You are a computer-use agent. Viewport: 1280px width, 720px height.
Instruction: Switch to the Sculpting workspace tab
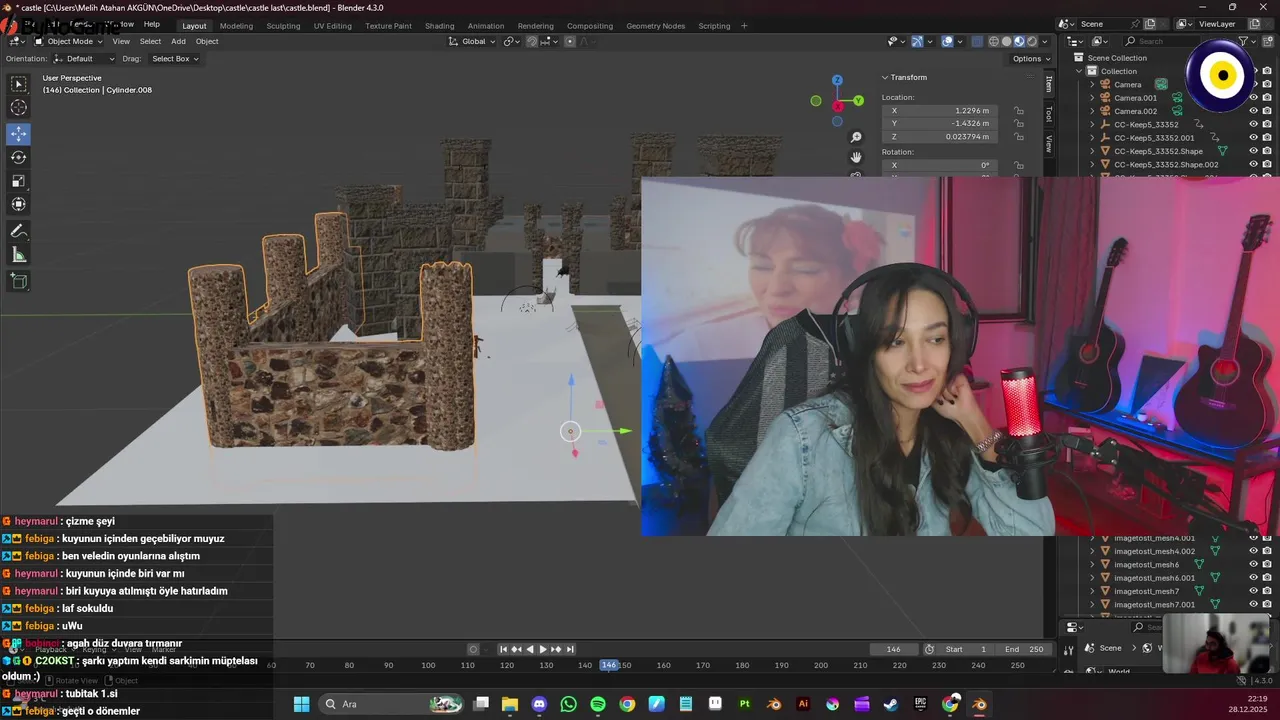tap(283, 26)
